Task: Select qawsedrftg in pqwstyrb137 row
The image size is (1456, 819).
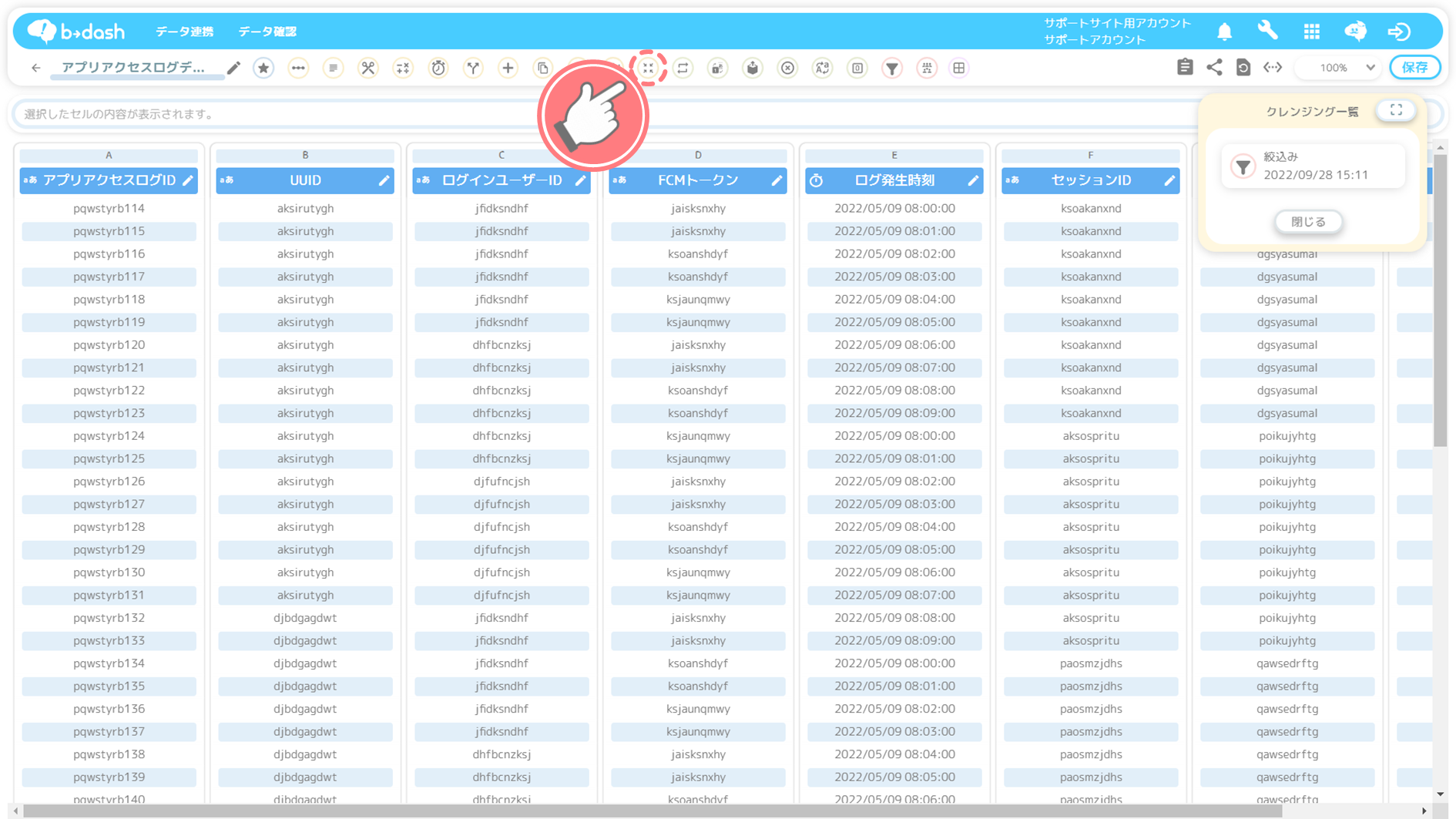Action: coord(1287,731)
